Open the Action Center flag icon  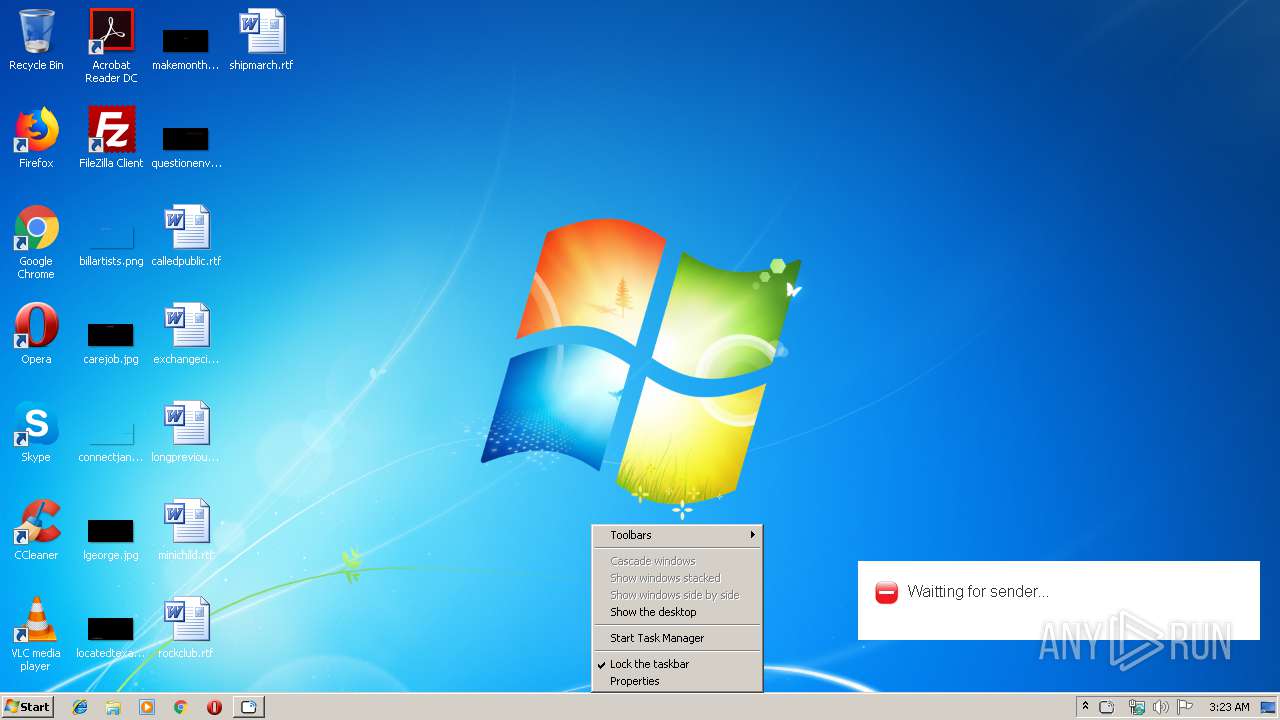point(1184,707)
